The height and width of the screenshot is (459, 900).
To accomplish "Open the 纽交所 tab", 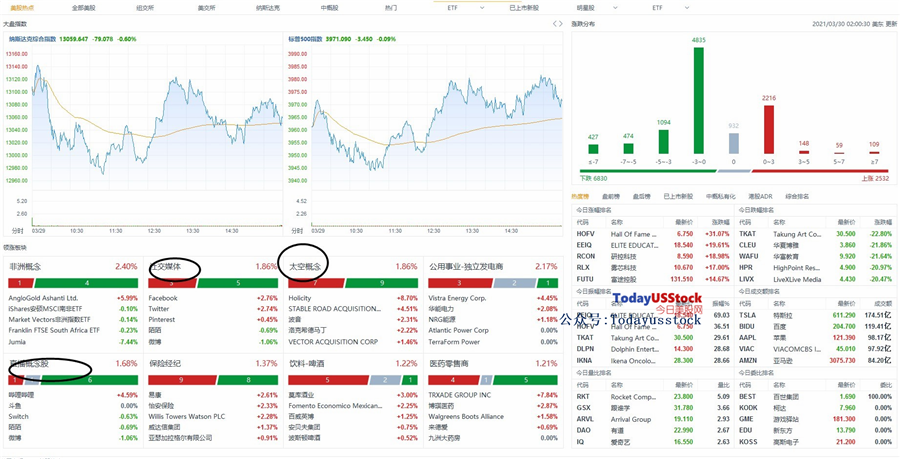I will 145,8.
